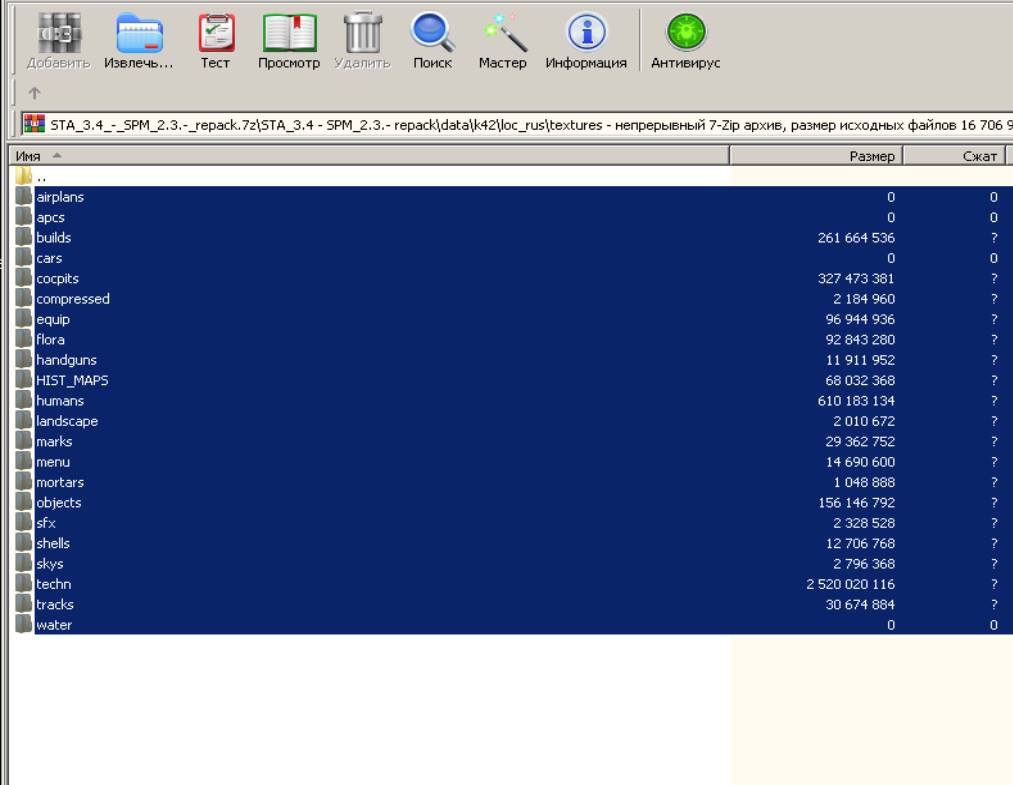
Task: Select the marks folder name
Action: pyautogui.click(x=54, y=441)
